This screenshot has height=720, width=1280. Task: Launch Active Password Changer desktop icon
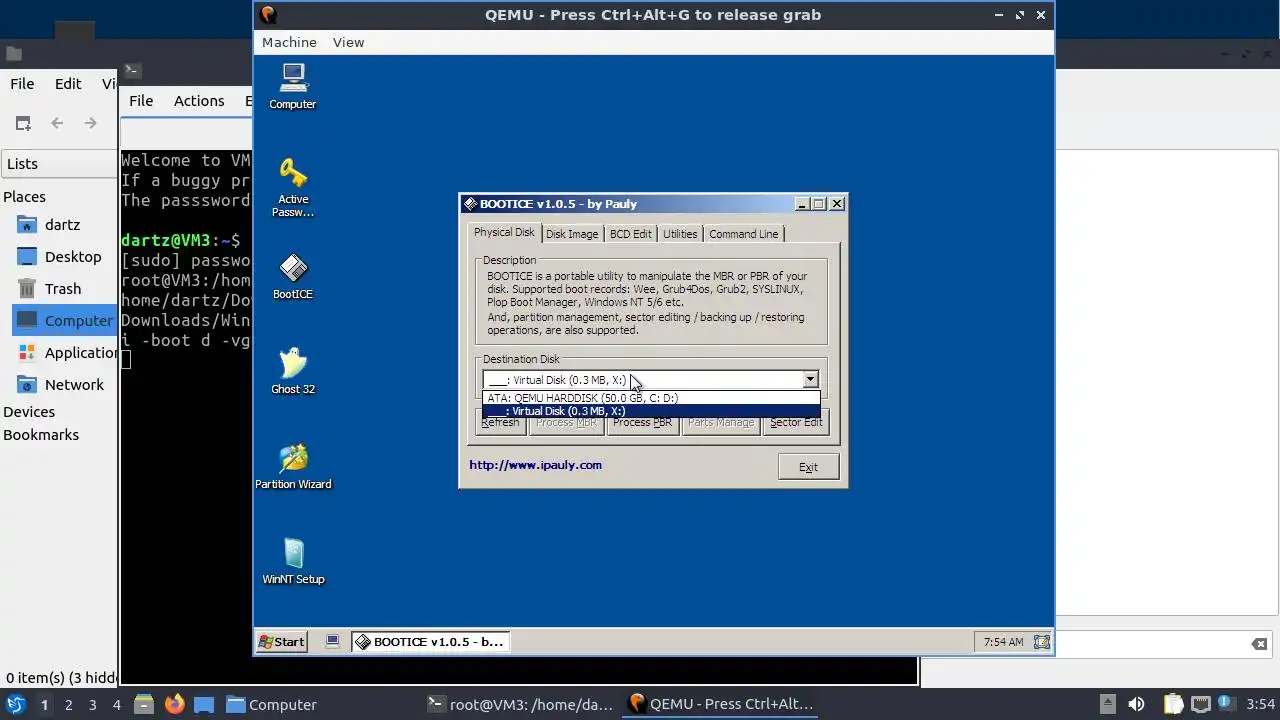tap(292, 187)
